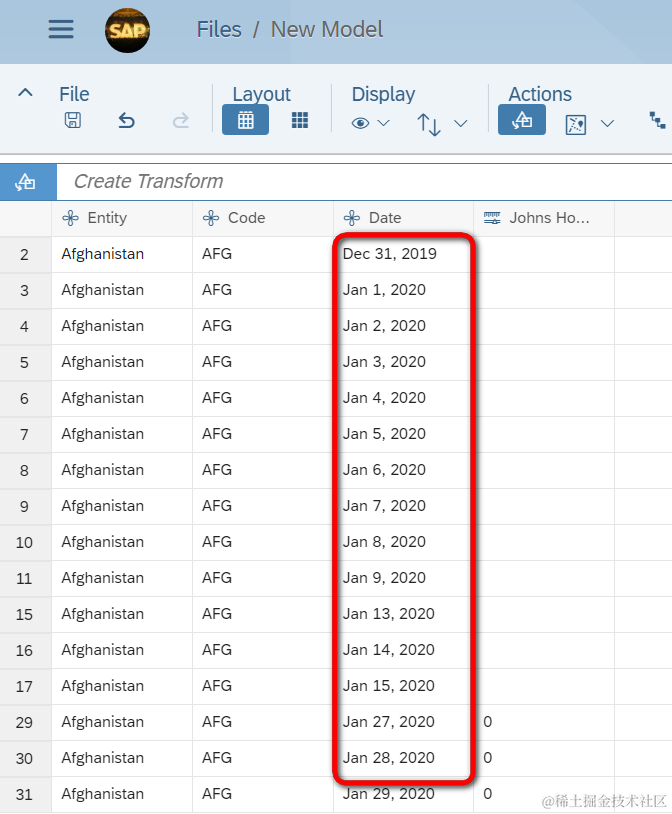Viewport: 672px width, 814px height.
Task: Click the dimension icon beside Code
Action: point(211,218)
